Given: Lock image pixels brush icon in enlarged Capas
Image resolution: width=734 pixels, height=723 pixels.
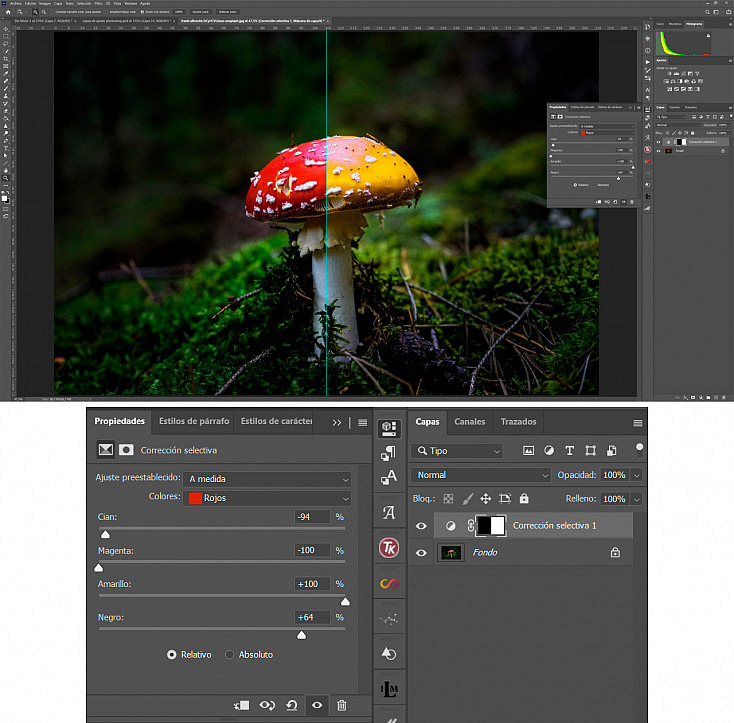Looking at the screenshot, I should (x=467, y=498).
